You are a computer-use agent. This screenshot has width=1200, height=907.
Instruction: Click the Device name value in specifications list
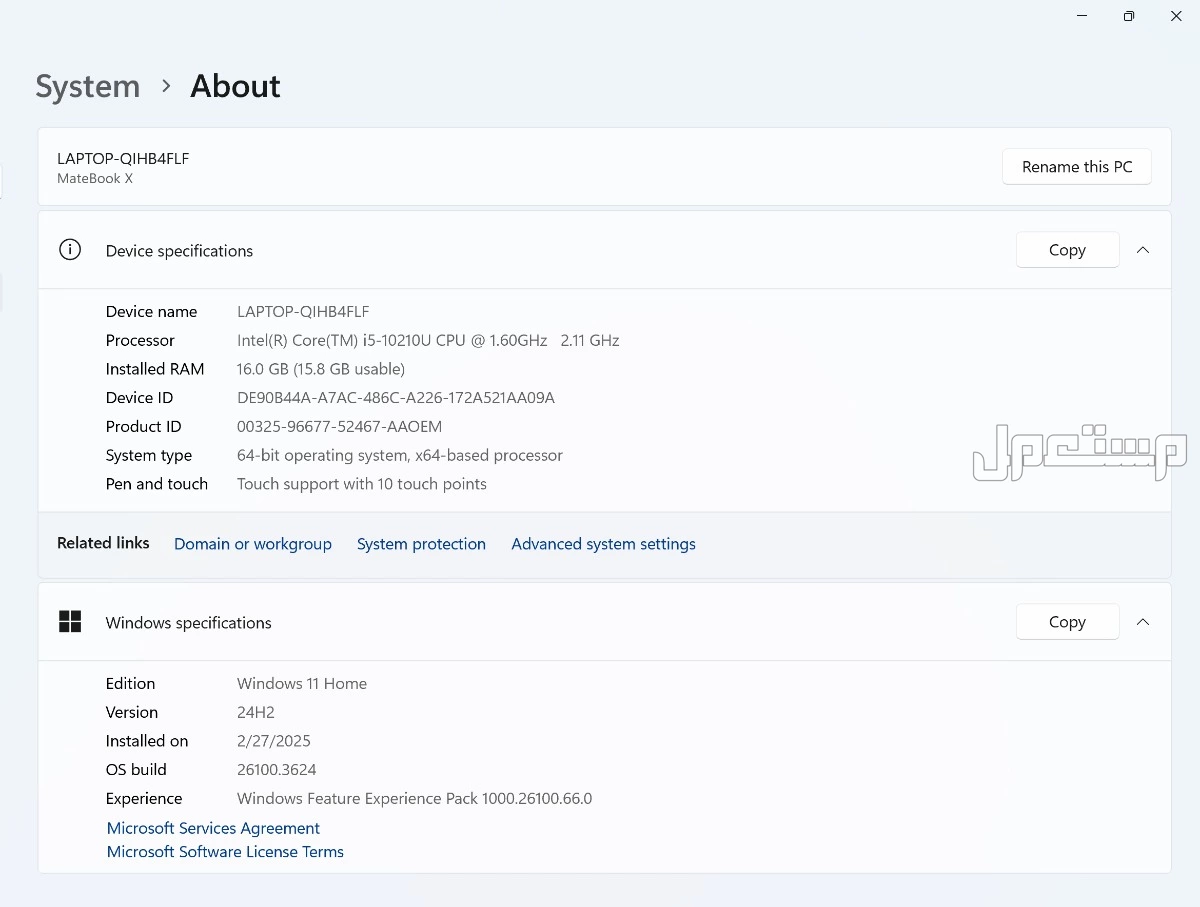(x=303, y=312)
